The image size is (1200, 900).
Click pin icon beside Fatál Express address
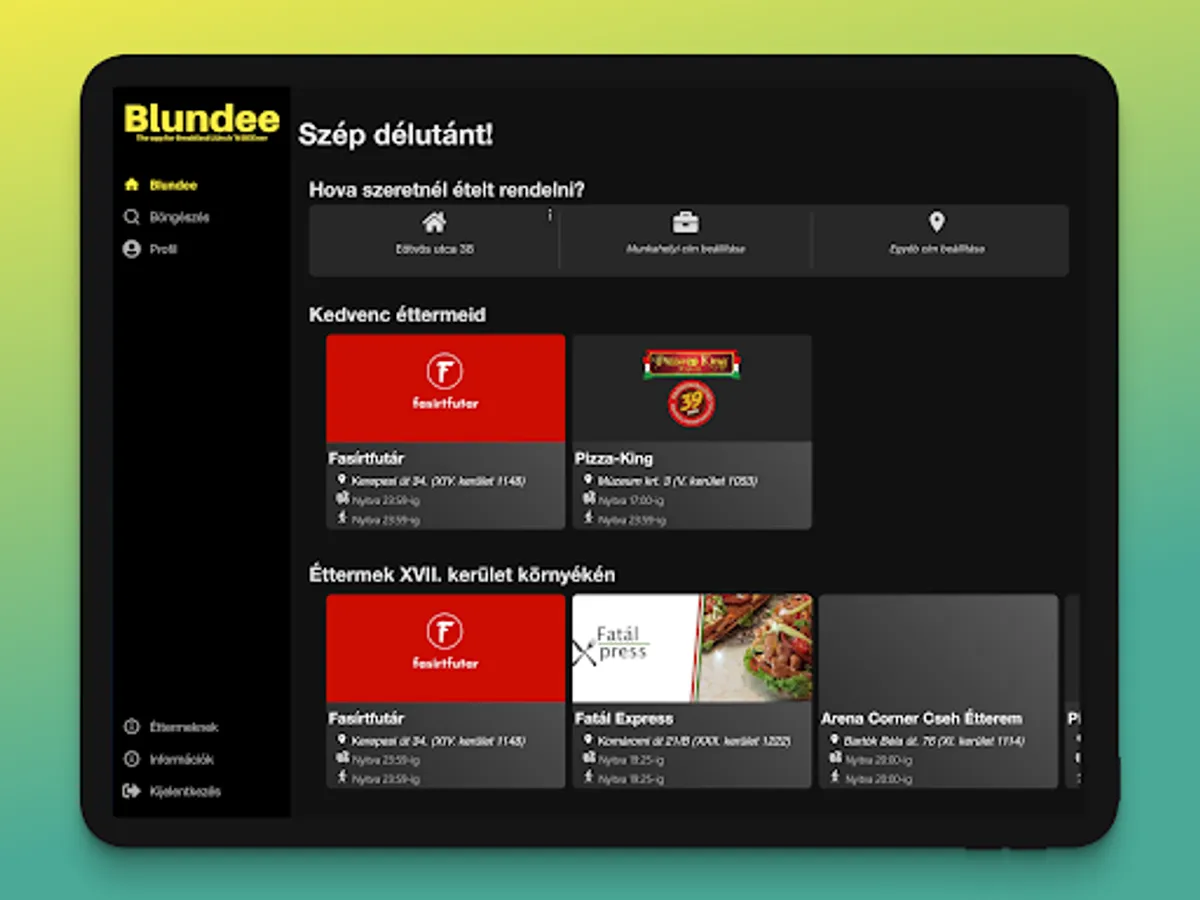(x=589, y=741)
